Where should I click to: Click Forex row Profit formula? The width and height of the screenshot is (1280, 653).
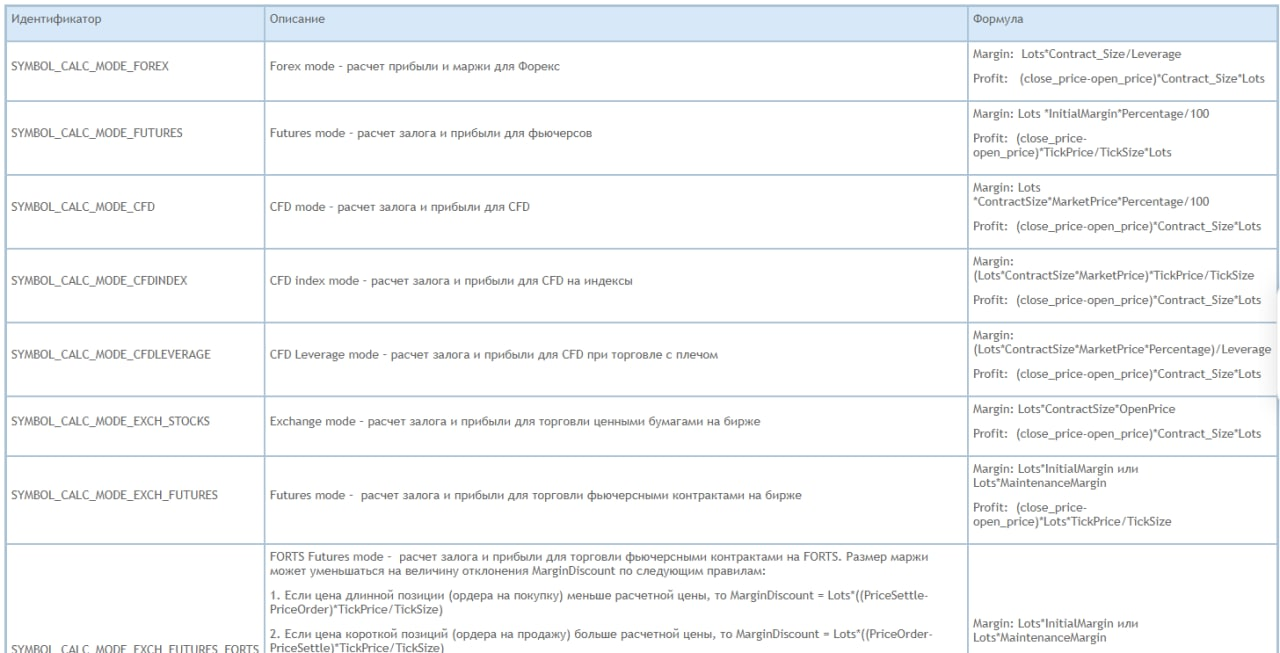pos(1117,78)
